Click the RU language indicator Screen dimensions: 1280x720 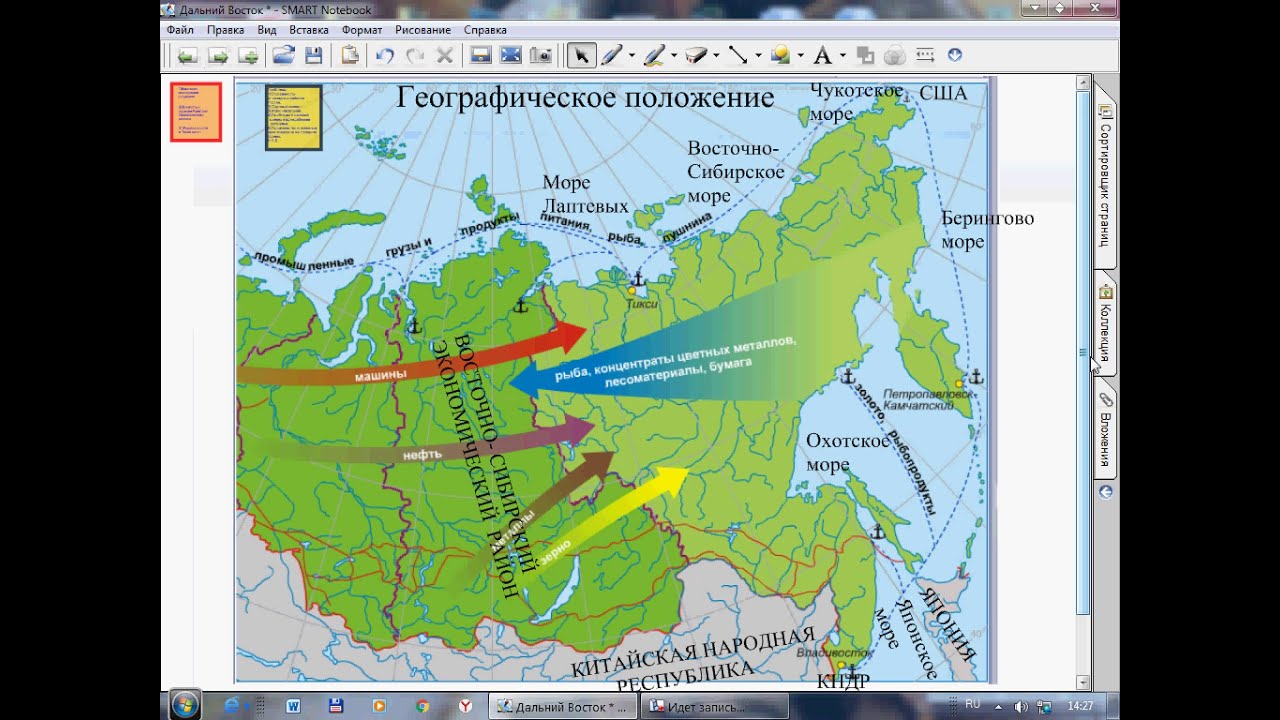pos(972,705)
